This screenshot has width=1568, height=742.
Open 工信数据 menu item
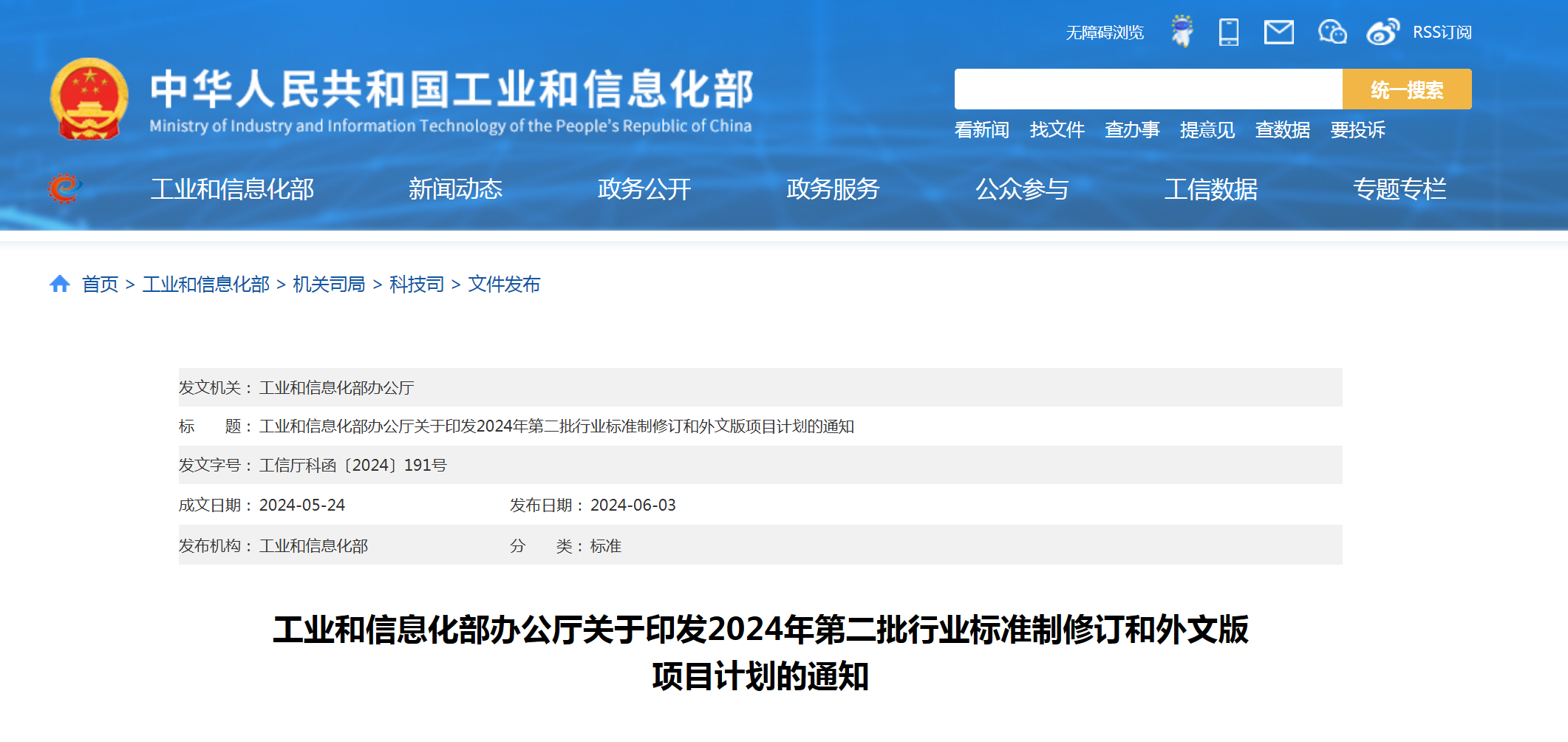tap(1211, 189)
